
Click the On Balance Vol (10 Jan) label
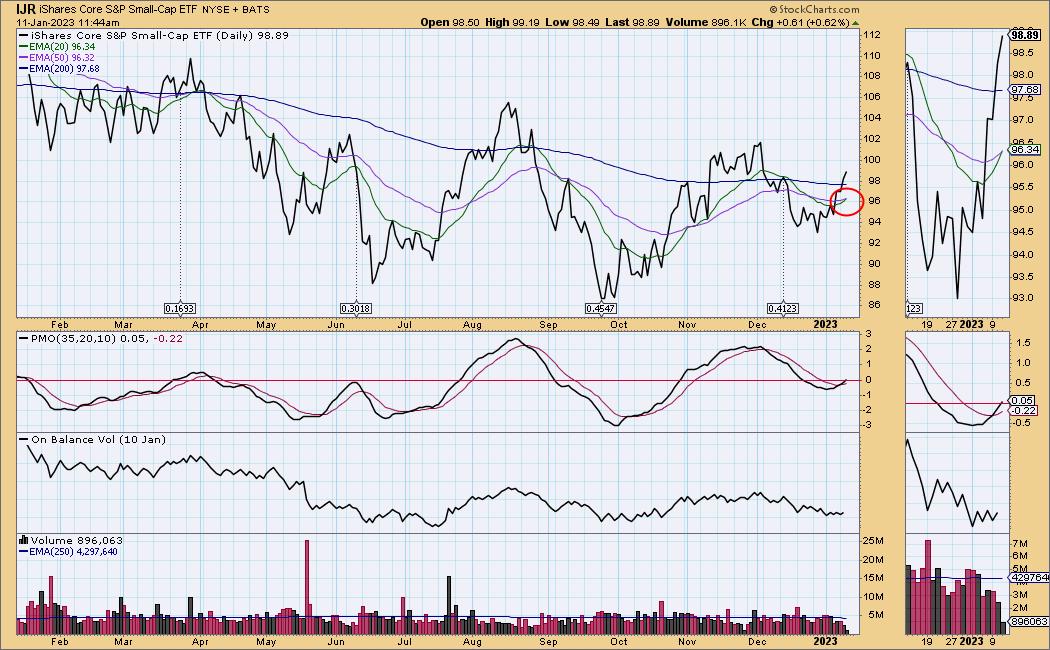point(93,440)
